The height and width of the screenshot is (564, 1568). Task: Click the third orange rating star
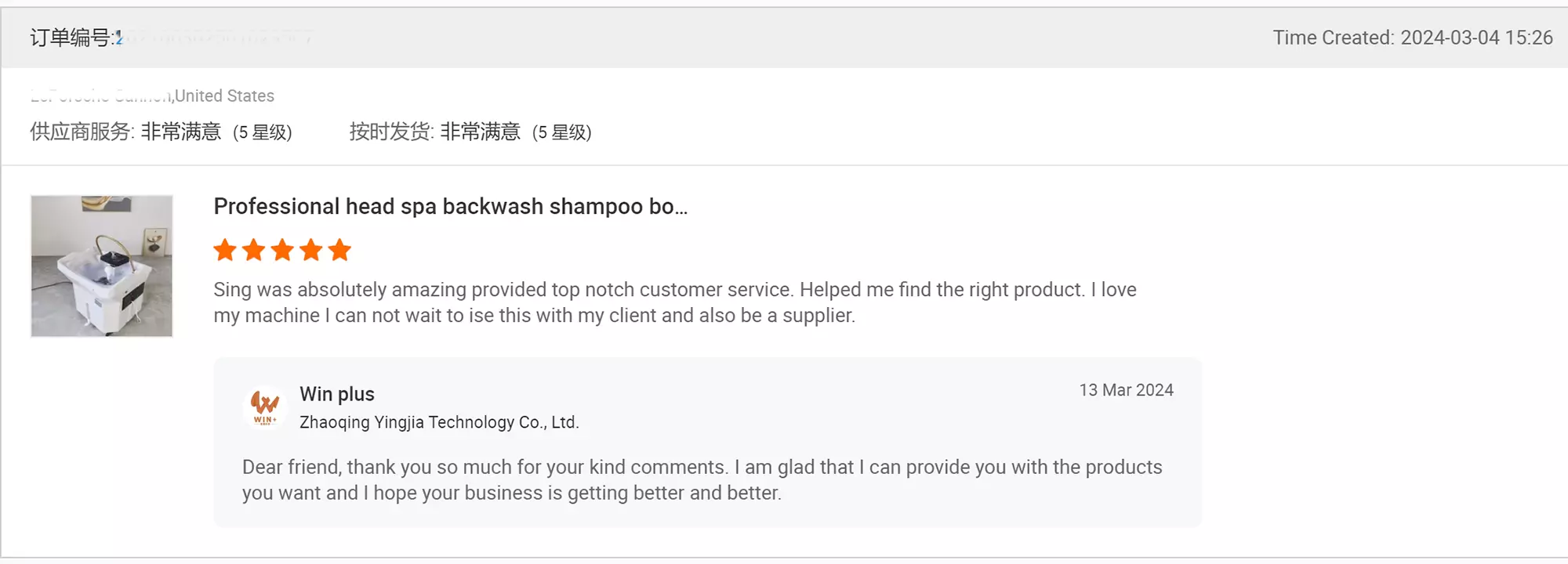[x=282, y=251]
